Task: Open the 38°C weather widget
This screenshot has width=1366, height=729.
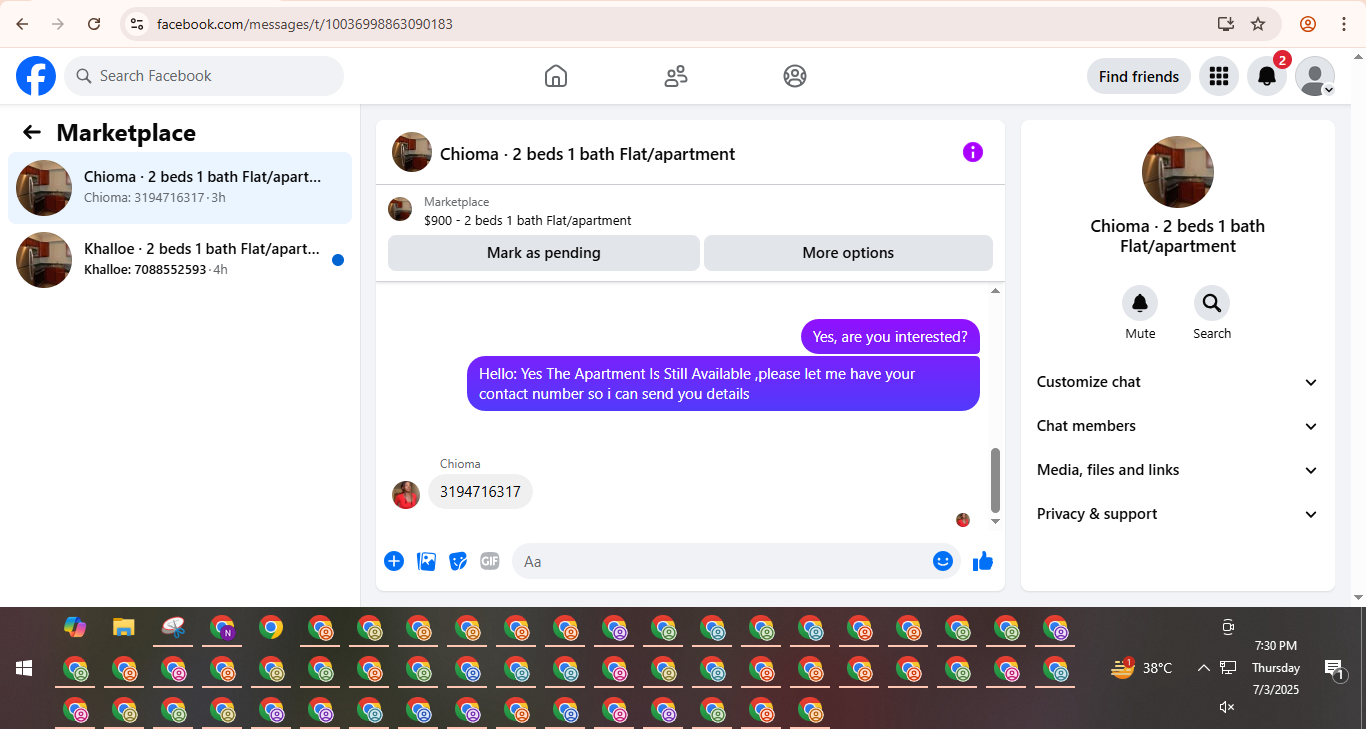Action: tap(1141, 668)
